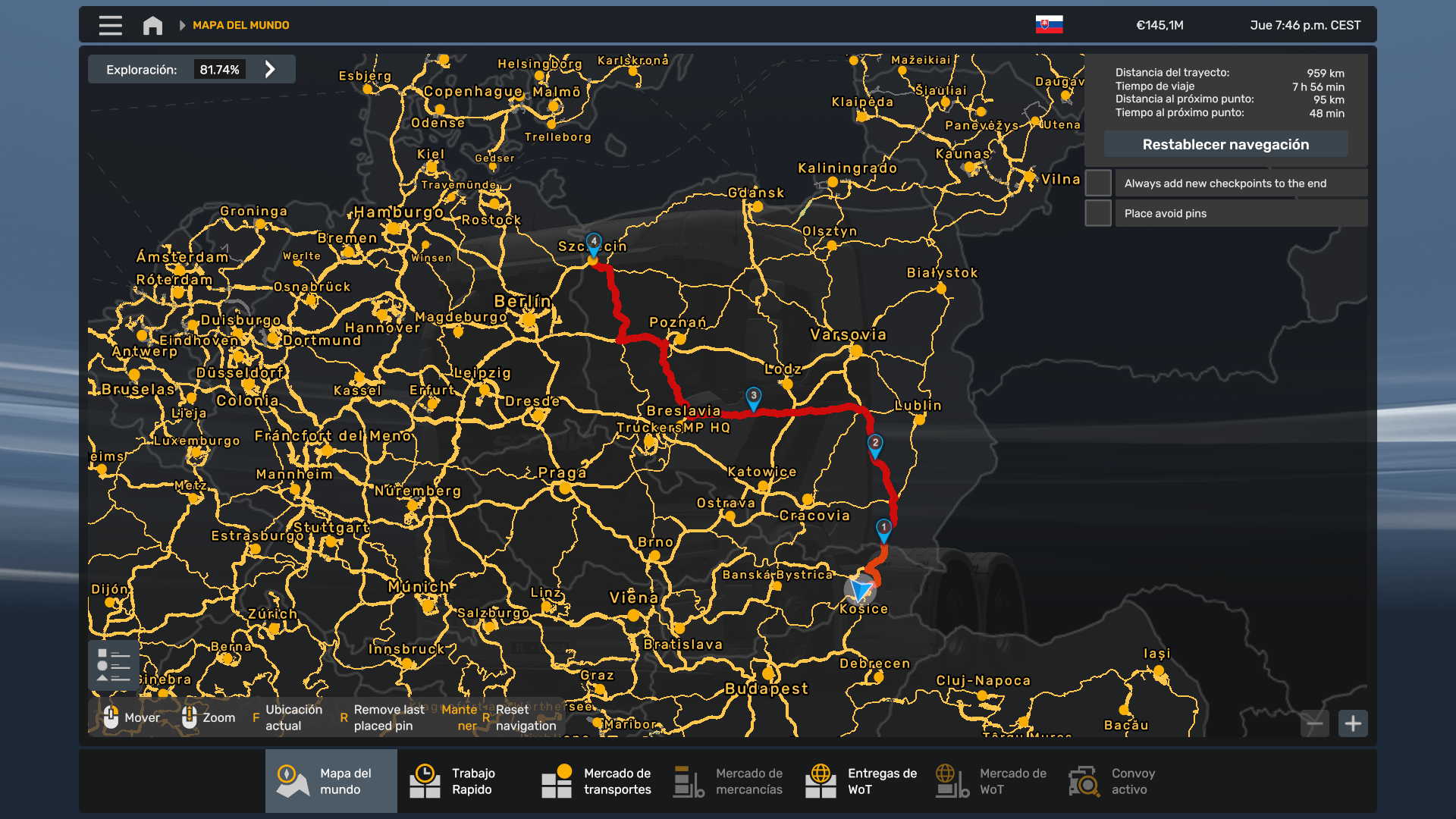Click the truck position arrow near Košice
Viewport: 1456px width, 819px height.
pos(861,589)
